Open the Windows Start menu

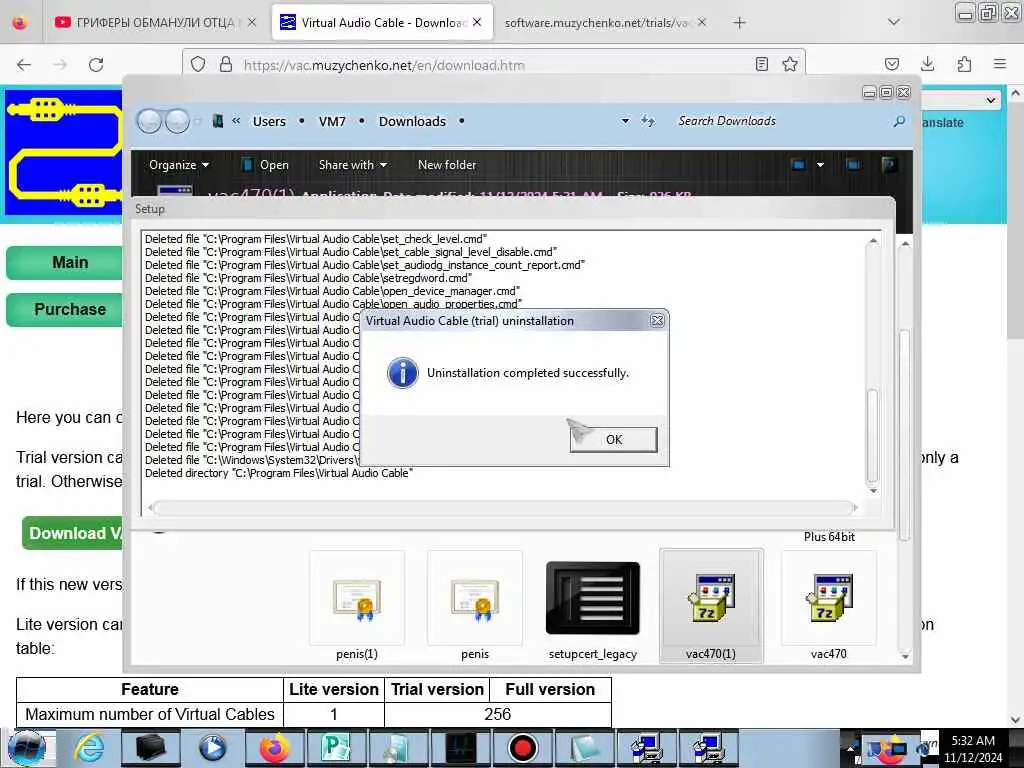(26, 748)
